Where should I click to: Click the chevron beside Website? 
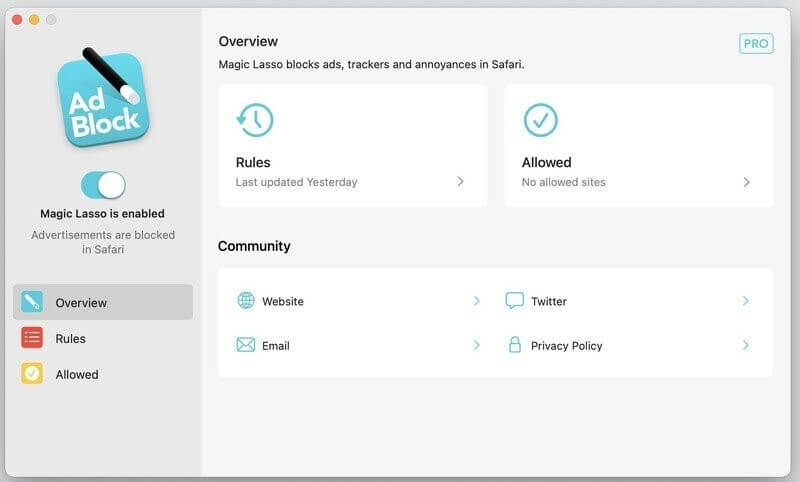pos(477,301)
